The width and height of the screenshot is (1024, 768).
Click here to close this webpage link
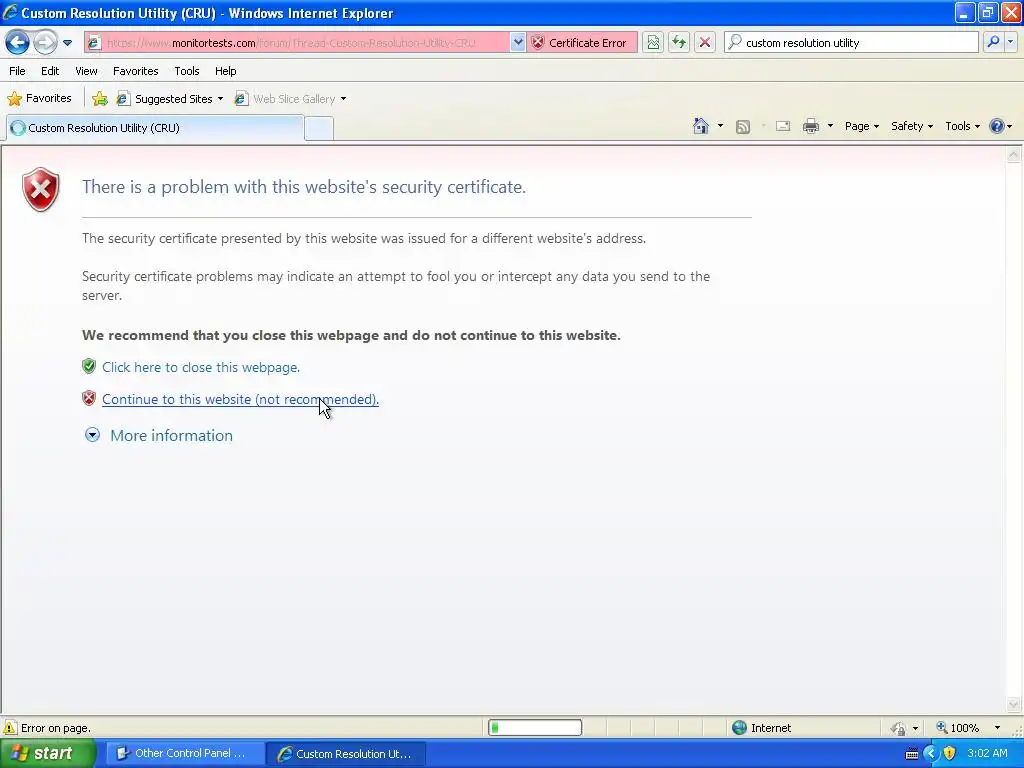[x=201, y=368]
